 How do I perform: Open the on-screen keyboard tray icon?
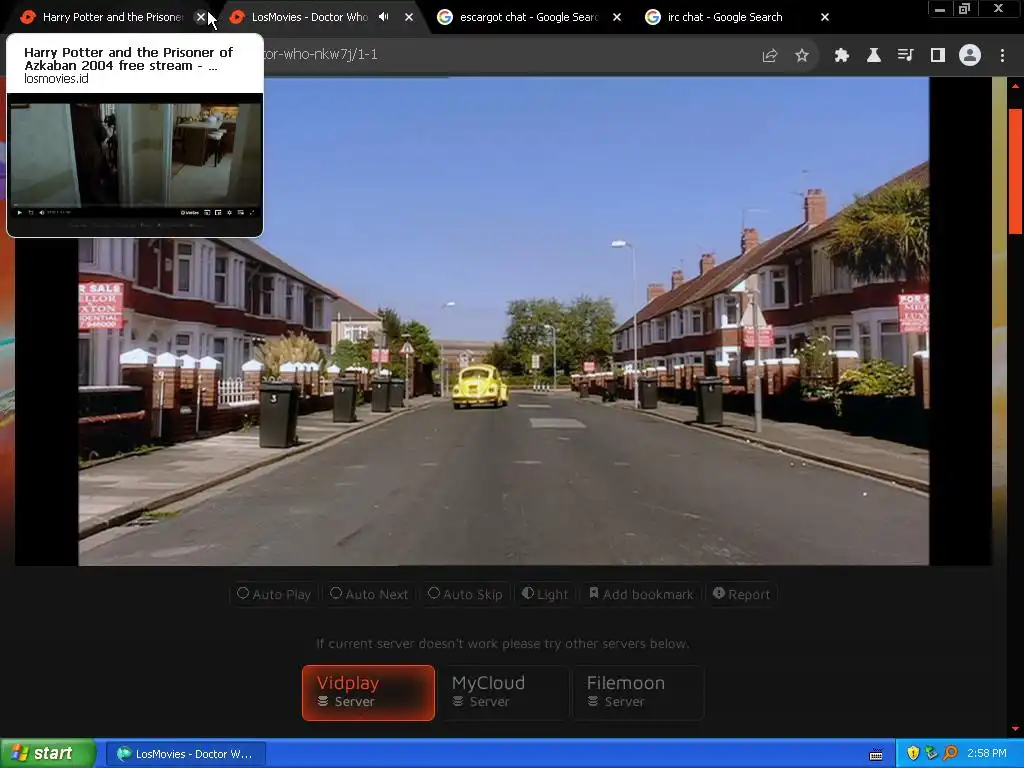pos(876,754)
